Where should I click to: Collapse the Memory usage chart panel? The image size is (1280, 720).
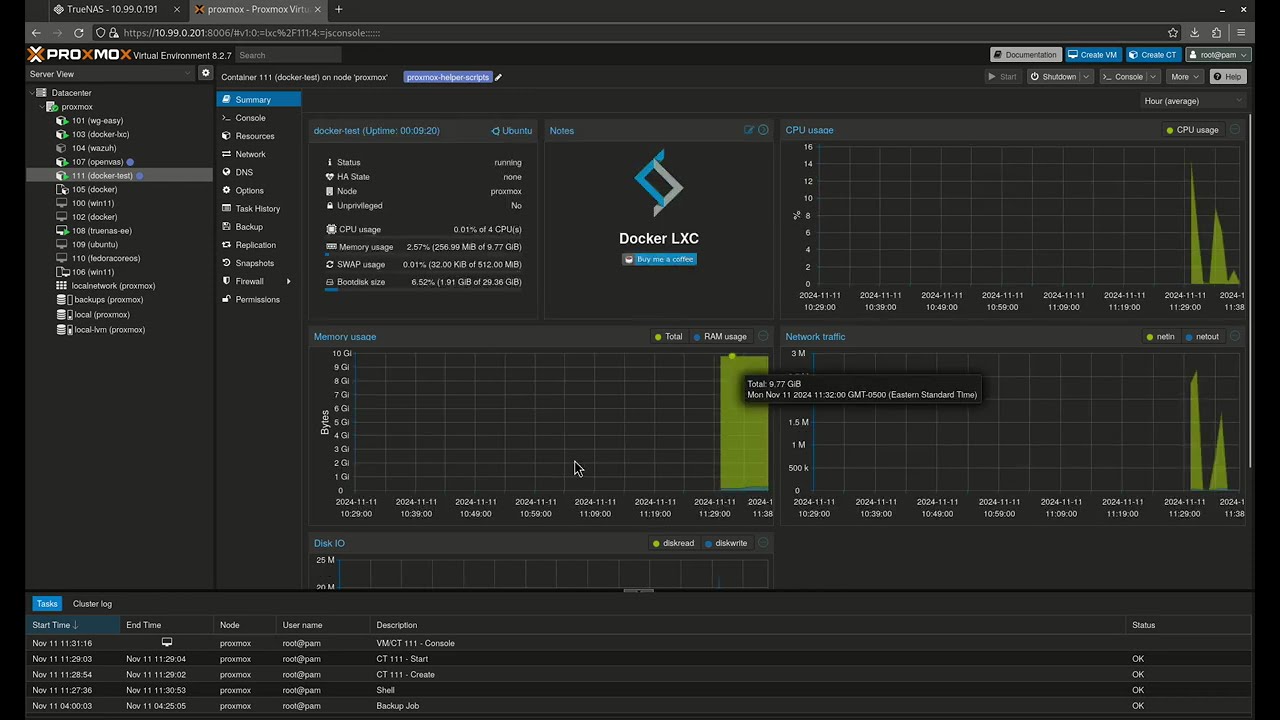(763, 336)
